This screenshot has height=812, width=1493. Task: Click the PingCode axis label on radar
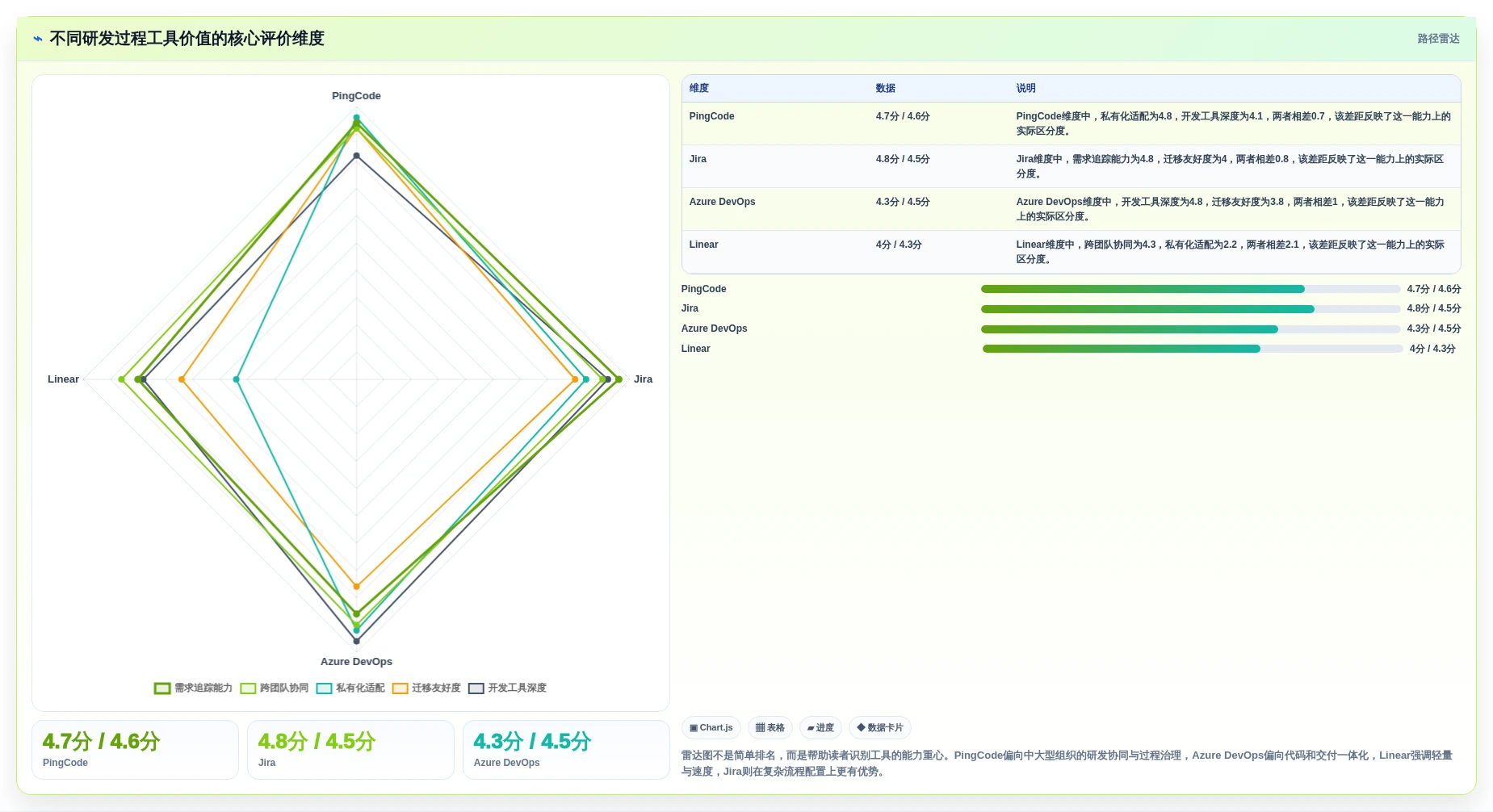tap(356, 96)
